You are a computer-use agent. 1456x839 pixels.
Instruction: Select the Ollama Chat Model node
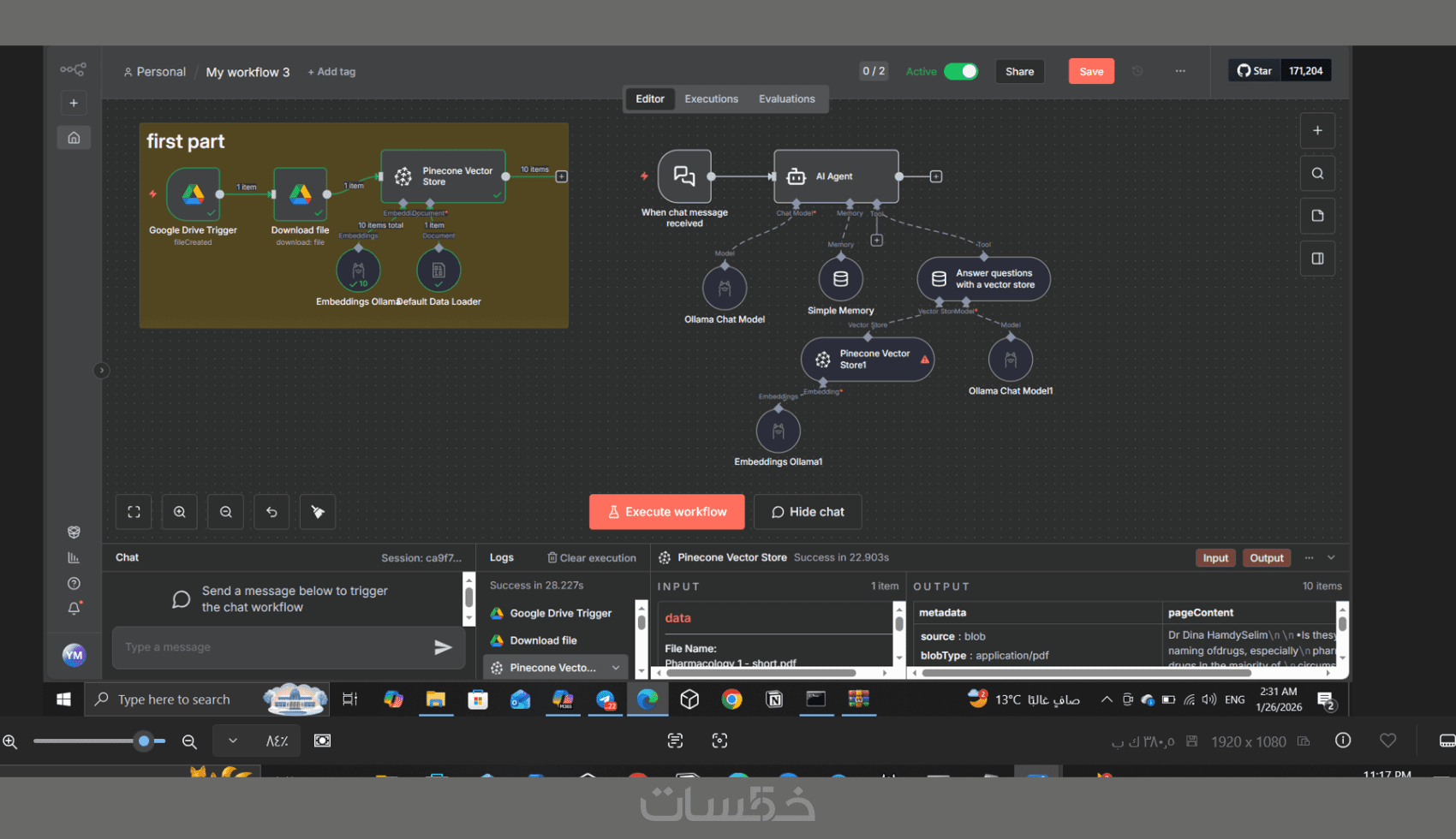pos(725,289)
